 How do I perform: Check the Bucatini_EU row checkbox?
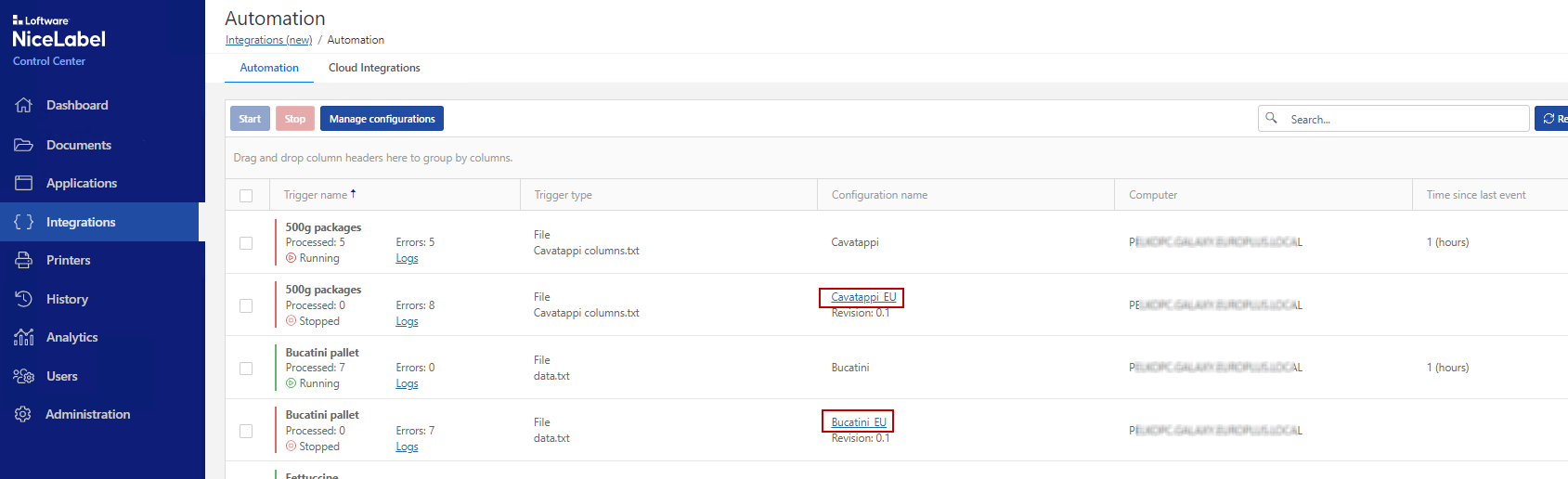coord(246,431)
